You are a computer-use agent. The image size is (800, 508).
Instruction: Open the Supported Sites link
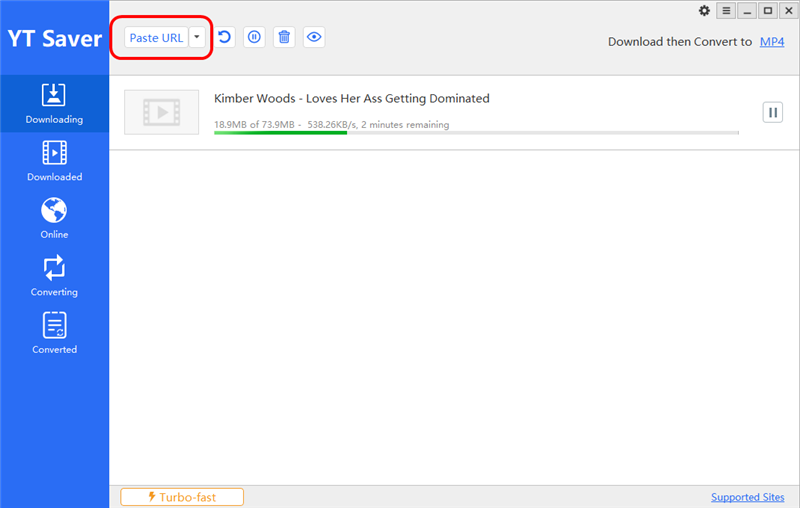[747, 497]
